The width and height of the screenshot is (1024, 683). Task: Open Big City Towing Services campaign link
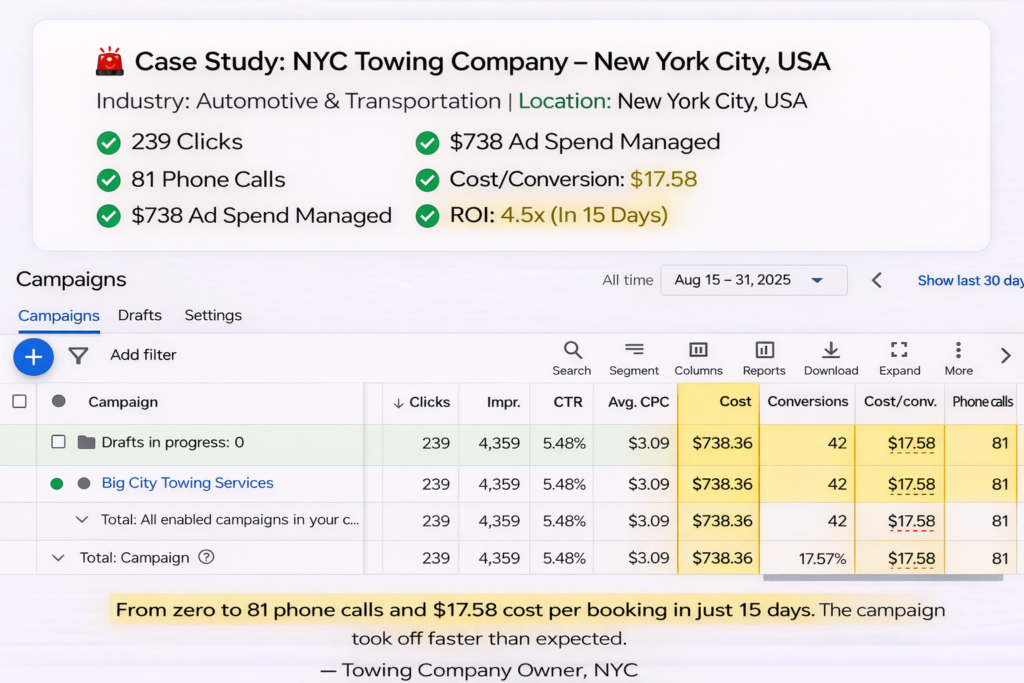(187, 483)
